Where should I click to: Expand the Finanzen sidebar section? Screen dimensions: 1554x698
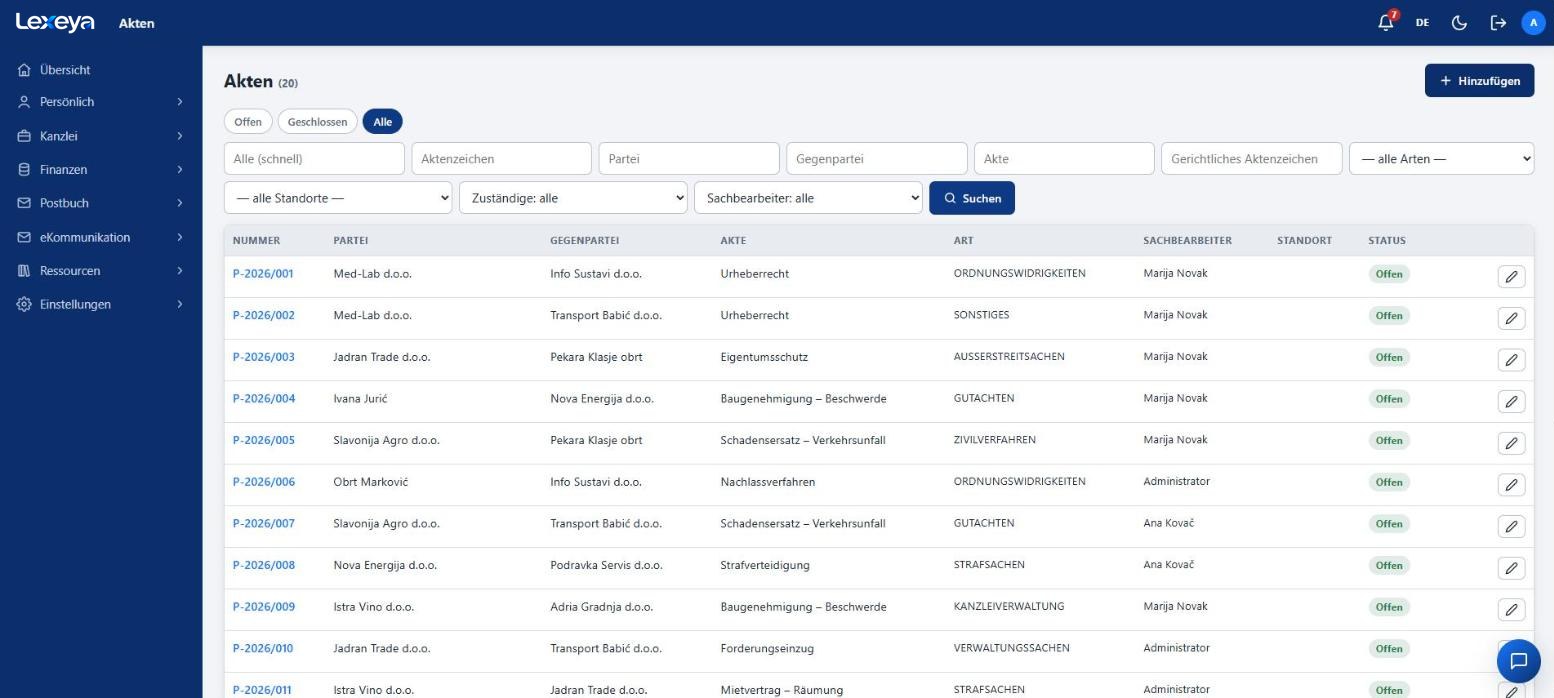(x=101, y=170)
